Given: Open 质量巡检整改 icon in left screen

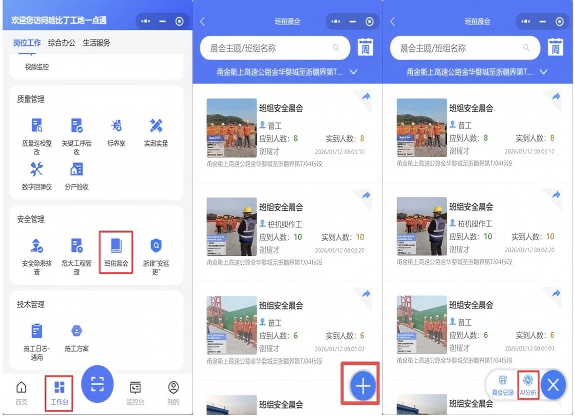Looking at the screenshot, I should tap(37, 125).
